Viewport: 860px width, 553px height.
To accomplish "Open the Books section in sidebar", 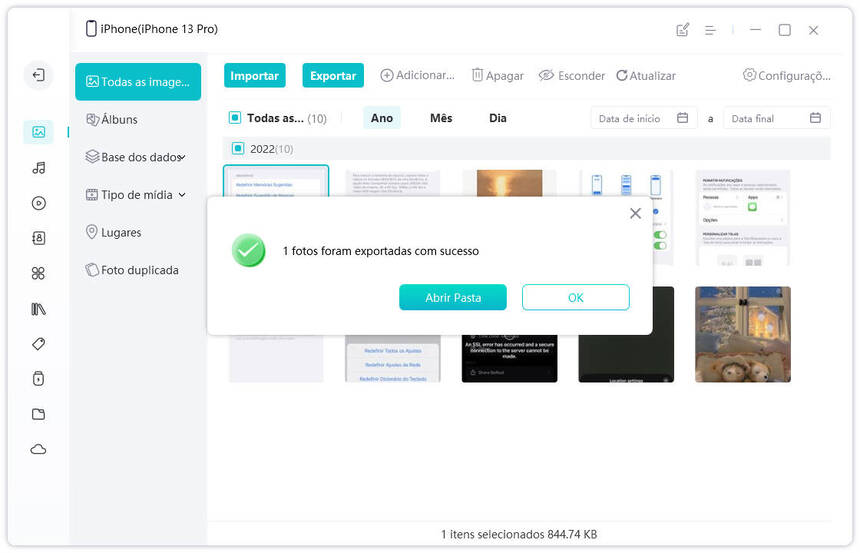I will coord(38,309).
